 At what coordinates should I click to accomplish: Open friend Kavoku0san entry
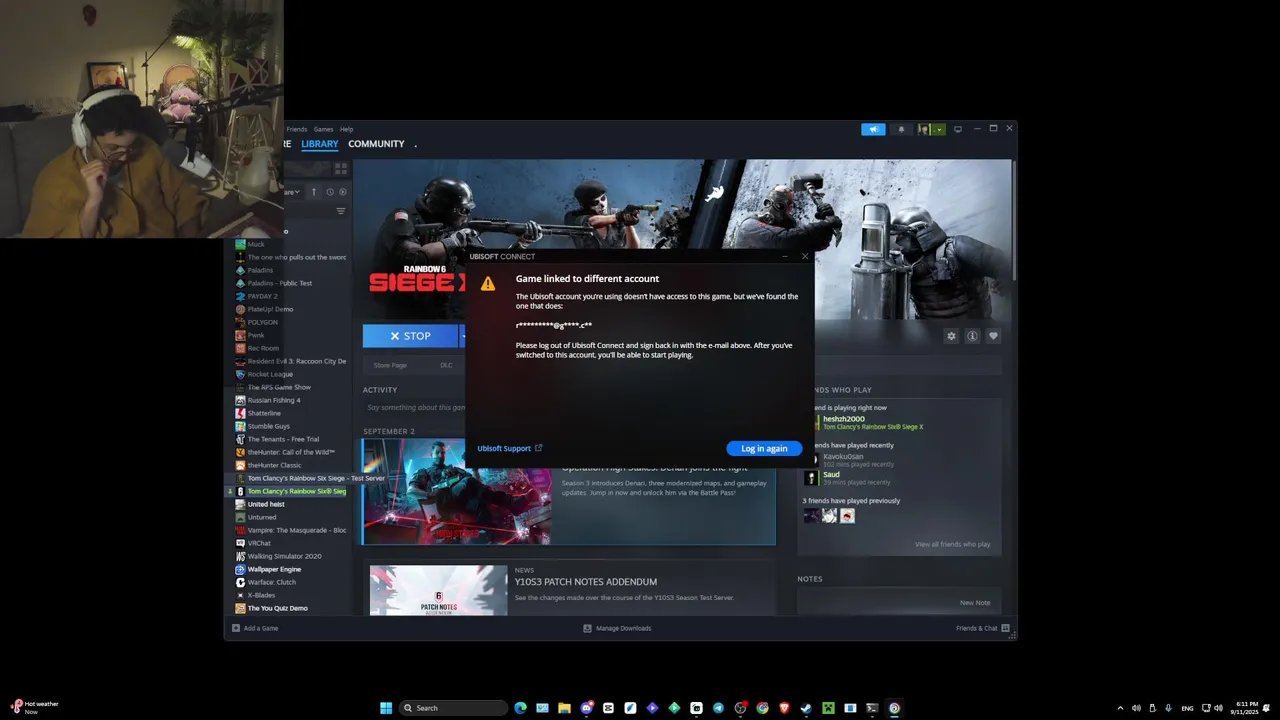tap(843, 456)
